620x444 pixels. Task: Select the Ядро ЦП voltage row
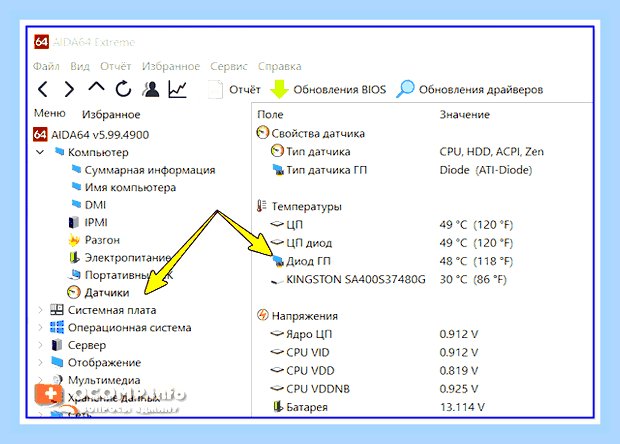(309, 334)
